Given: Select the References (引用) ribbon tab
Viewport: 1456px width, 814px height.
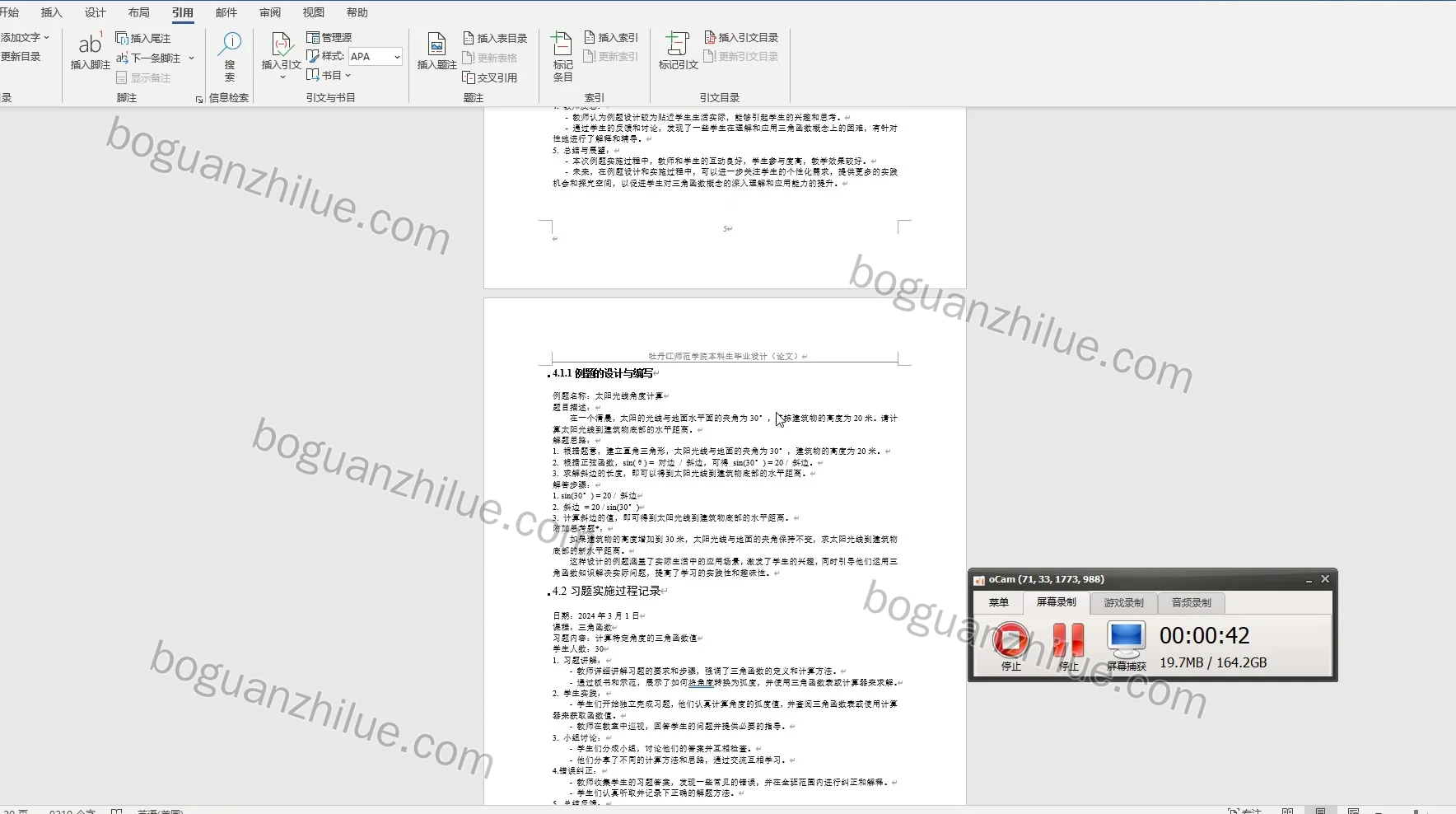Looking at the screenshot, I should click(183, 12).
